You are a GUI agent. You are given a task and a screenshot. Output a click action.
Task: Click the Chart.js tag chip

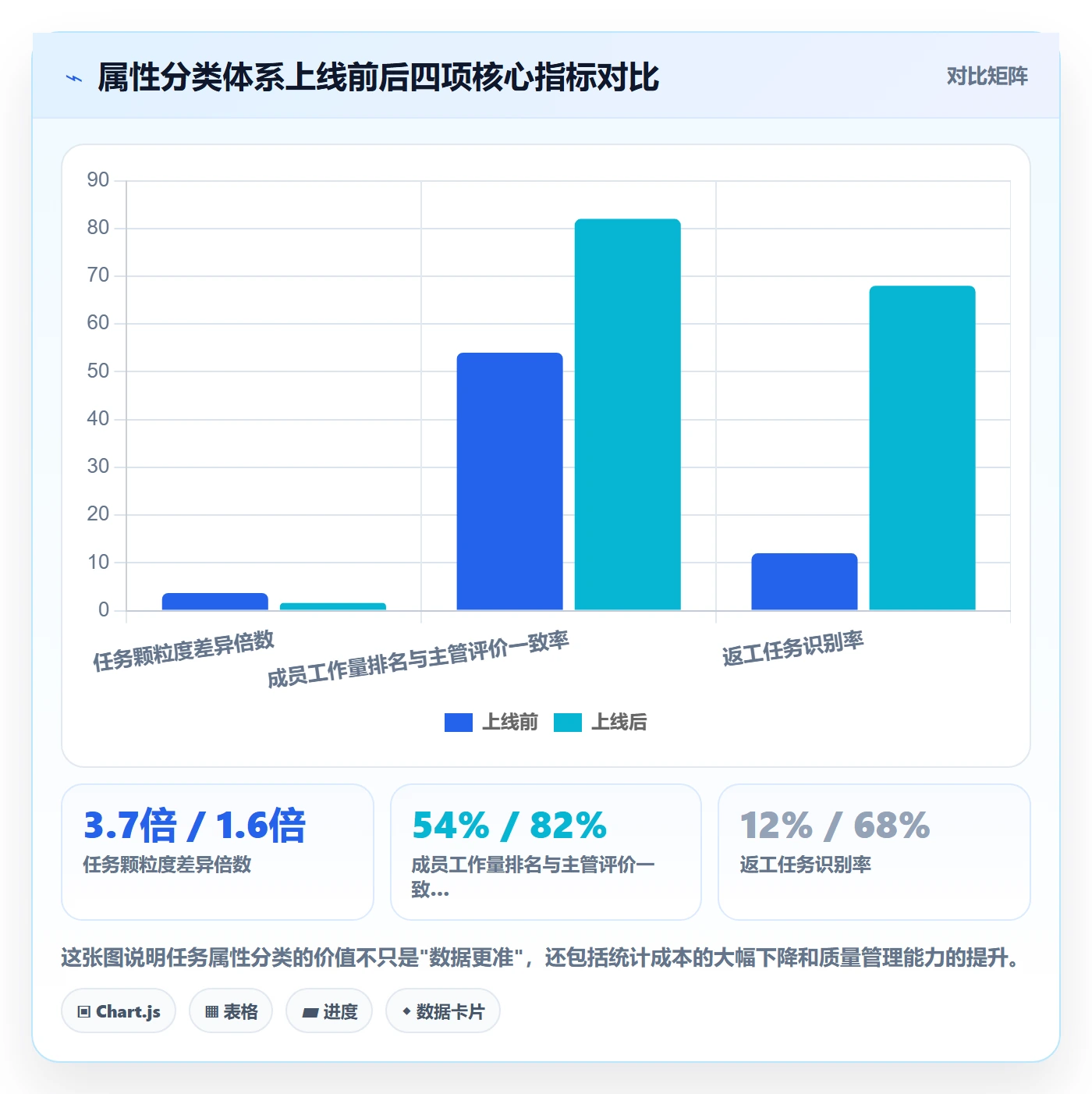pyautogui.click(x=119, y=1011)
